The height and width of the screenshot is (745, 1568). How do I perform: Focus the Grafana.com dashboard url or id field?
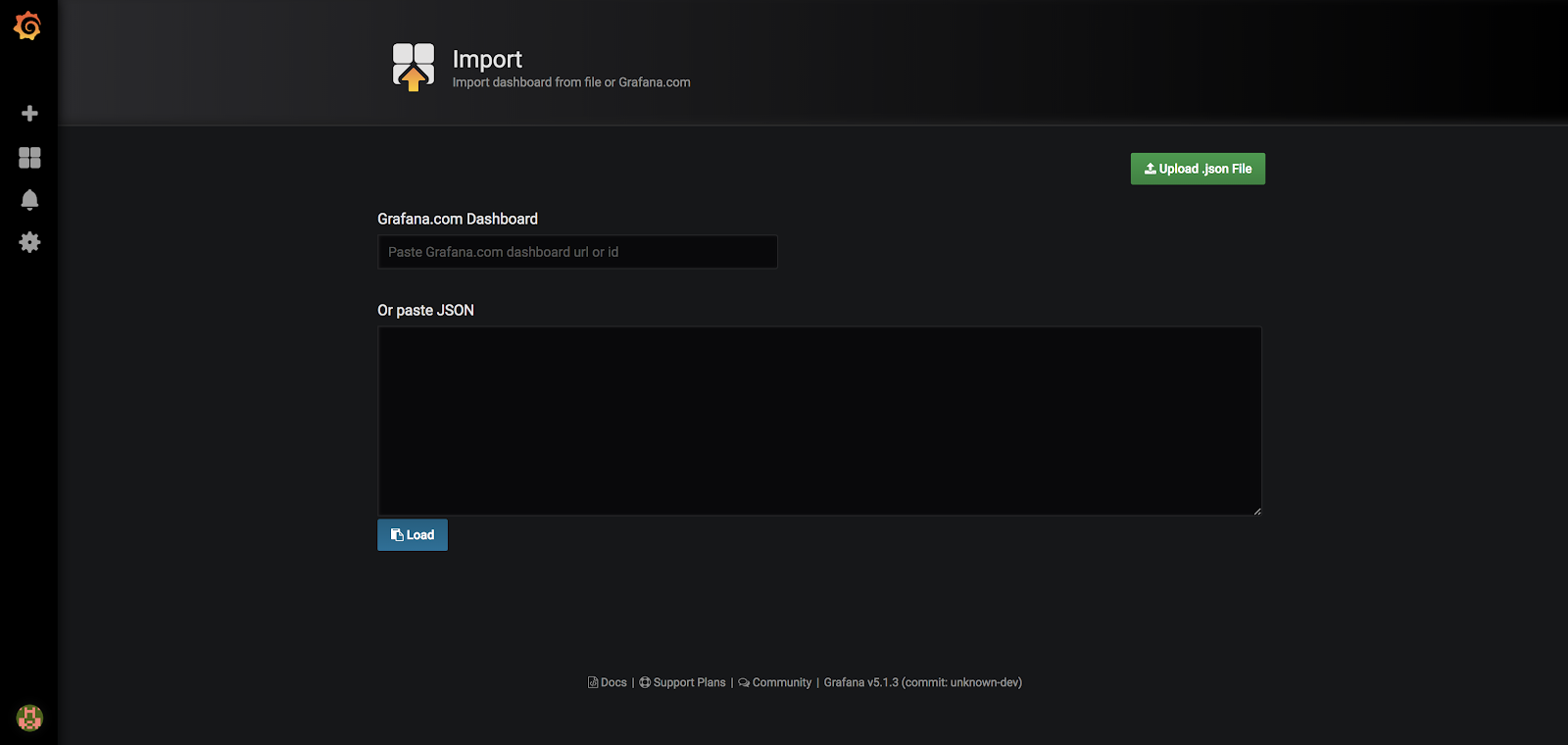pyautogui.click(x=577, y=252)
